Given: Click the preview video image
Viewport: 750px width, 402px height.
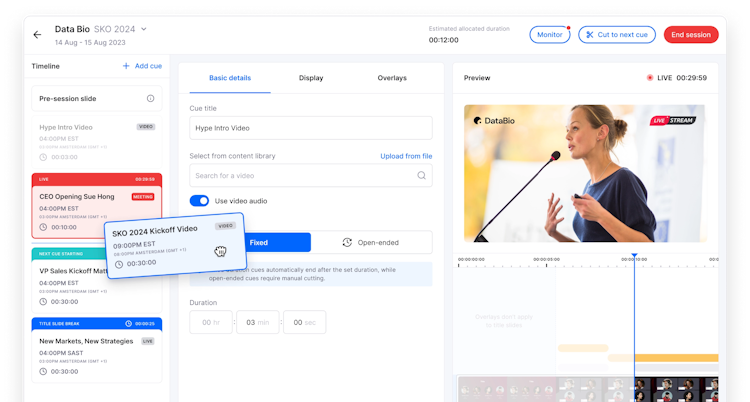Looking at the screenshot, I should pyautogui.click(x=584, y=173).
